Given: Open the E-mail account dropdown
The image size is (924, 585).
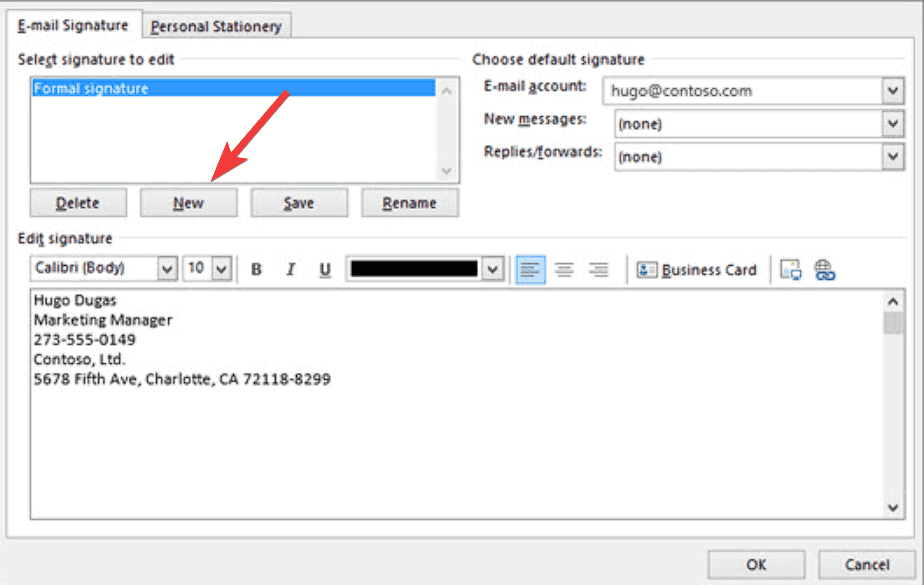Looking at the screenshot, I should [893, 91].
